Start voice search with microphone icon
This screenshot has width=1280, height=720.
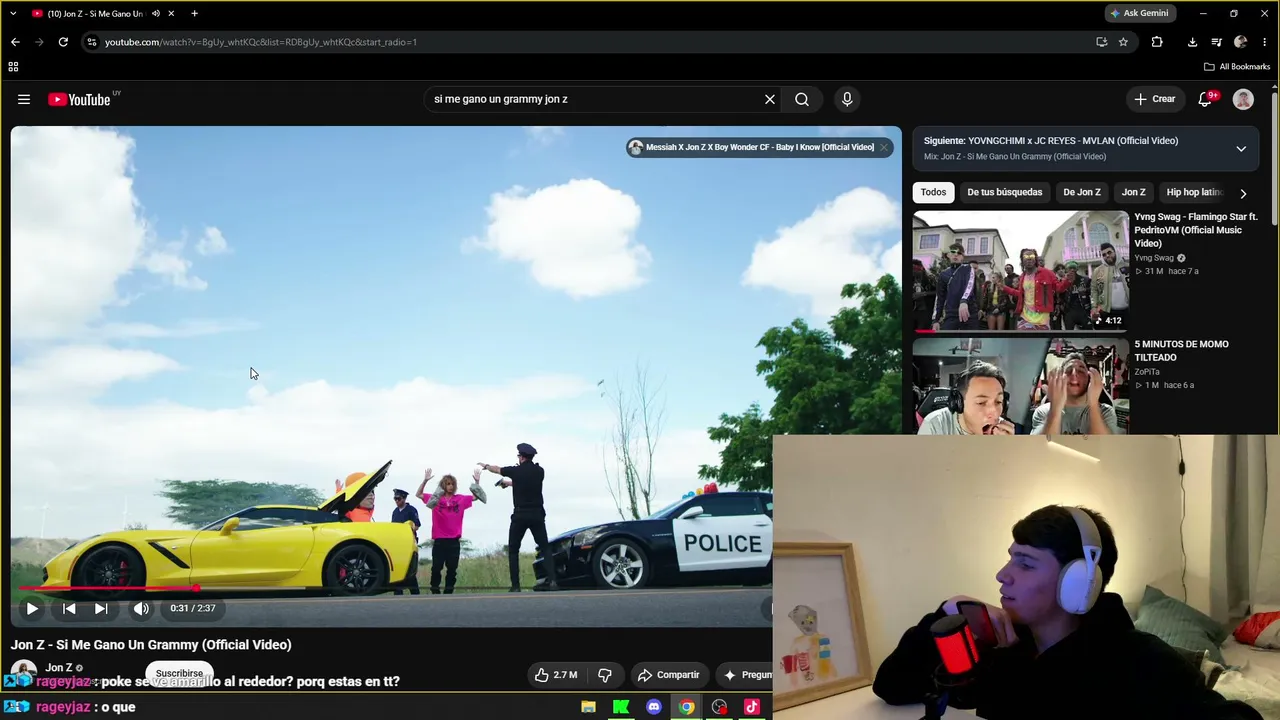tap(847, 99)
